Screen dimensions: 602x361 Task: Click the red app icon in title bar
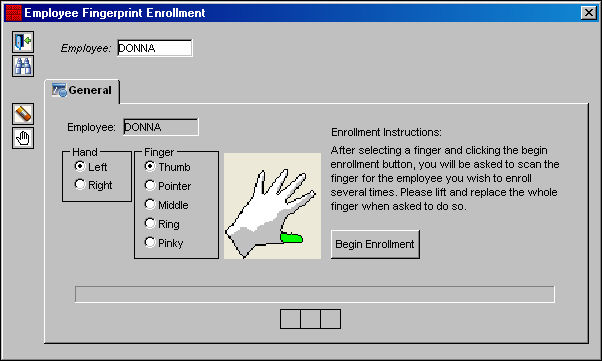13,13
